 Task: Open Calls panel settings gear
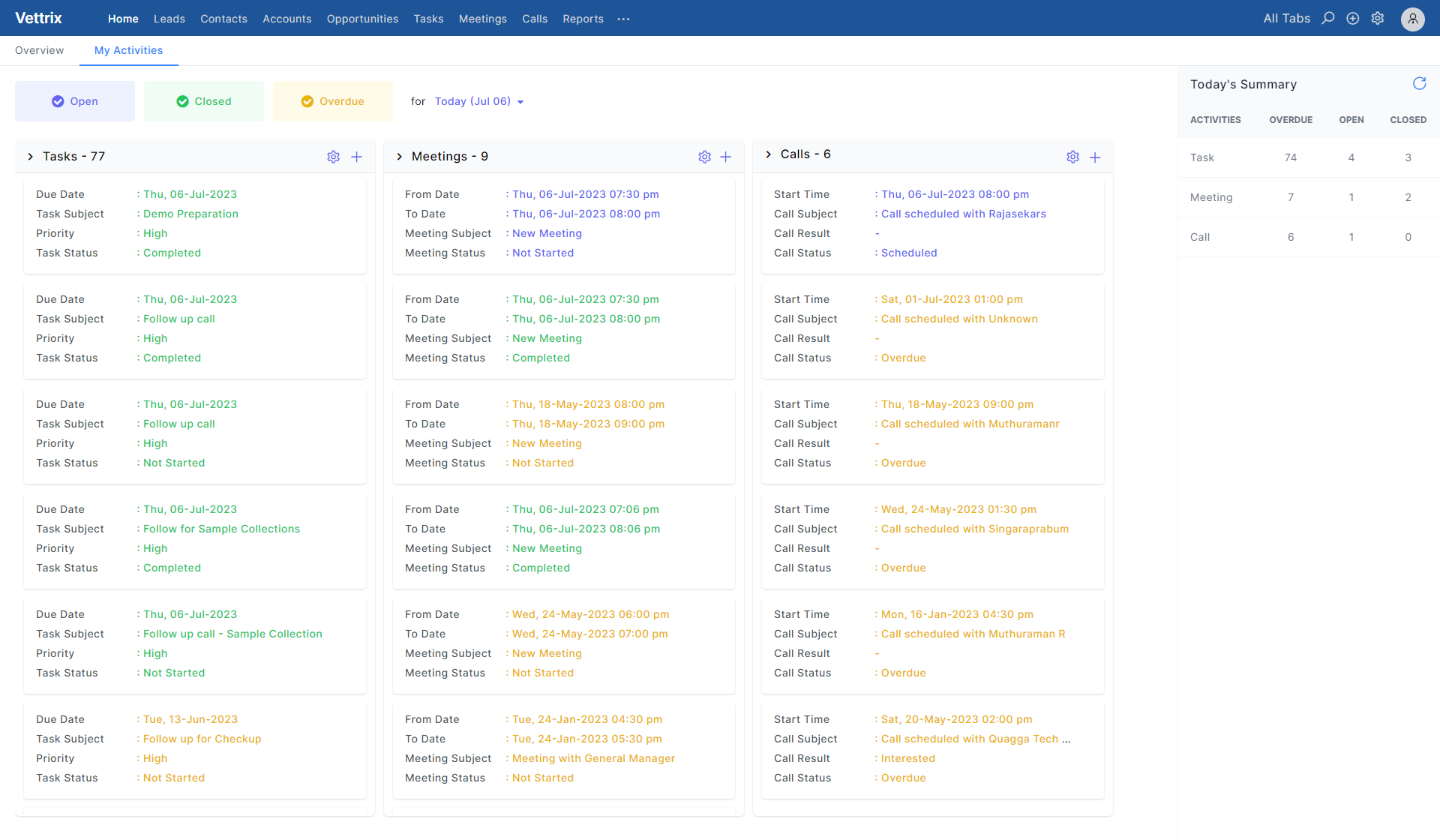1073,157
